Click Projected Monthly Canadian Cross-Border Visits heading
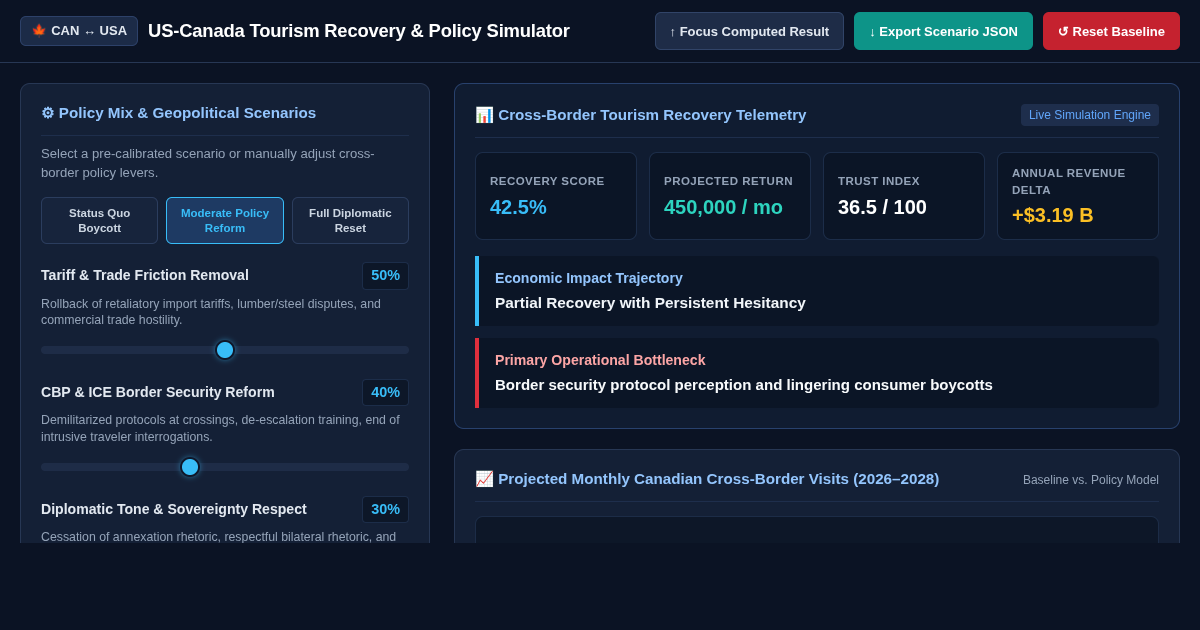This screenshot has width=1200, height=630. point(707,479)
